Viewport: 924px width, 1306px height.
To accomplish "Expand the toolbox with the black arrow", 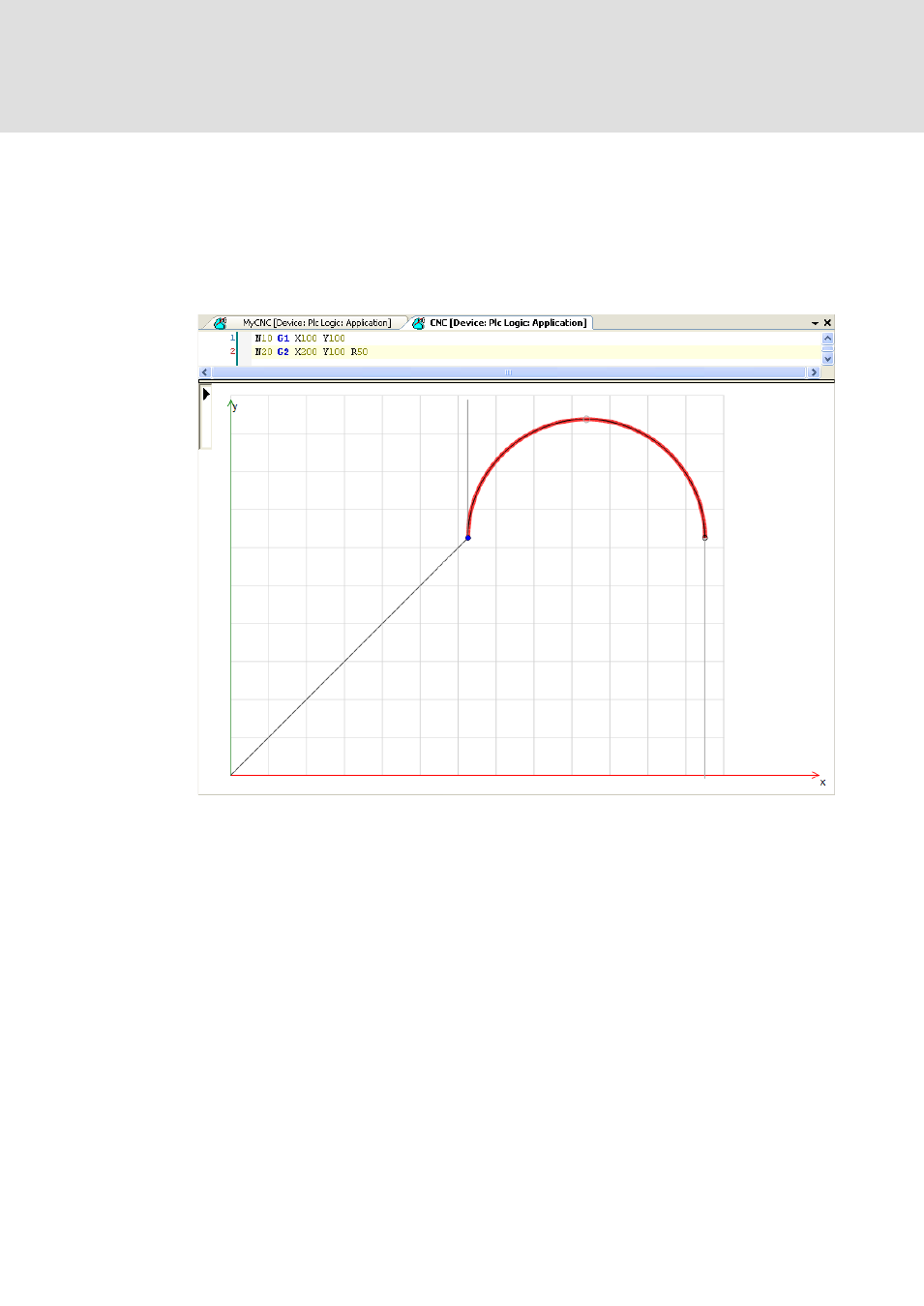I will (206, 394).
